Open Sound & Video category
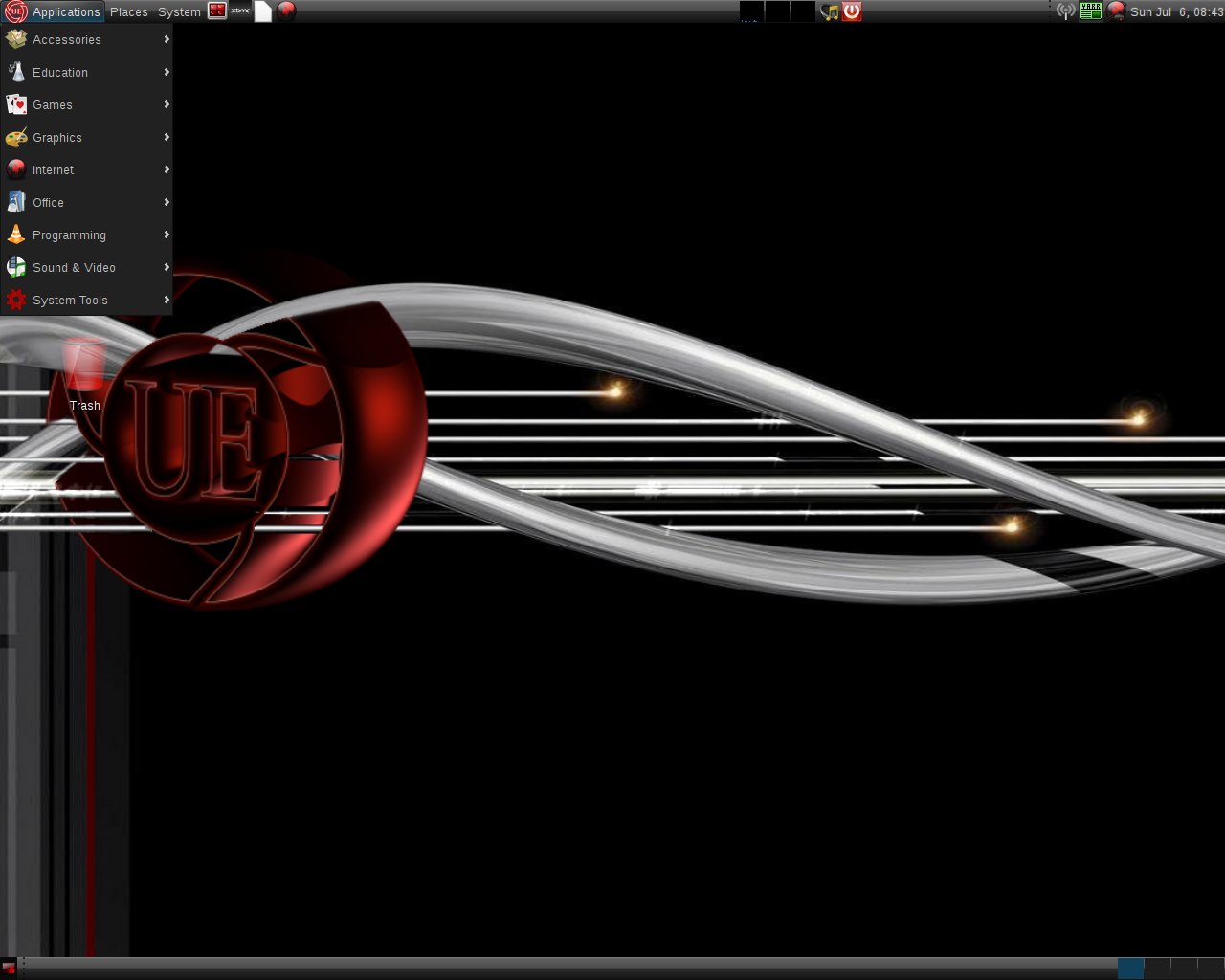 [86, 268]
